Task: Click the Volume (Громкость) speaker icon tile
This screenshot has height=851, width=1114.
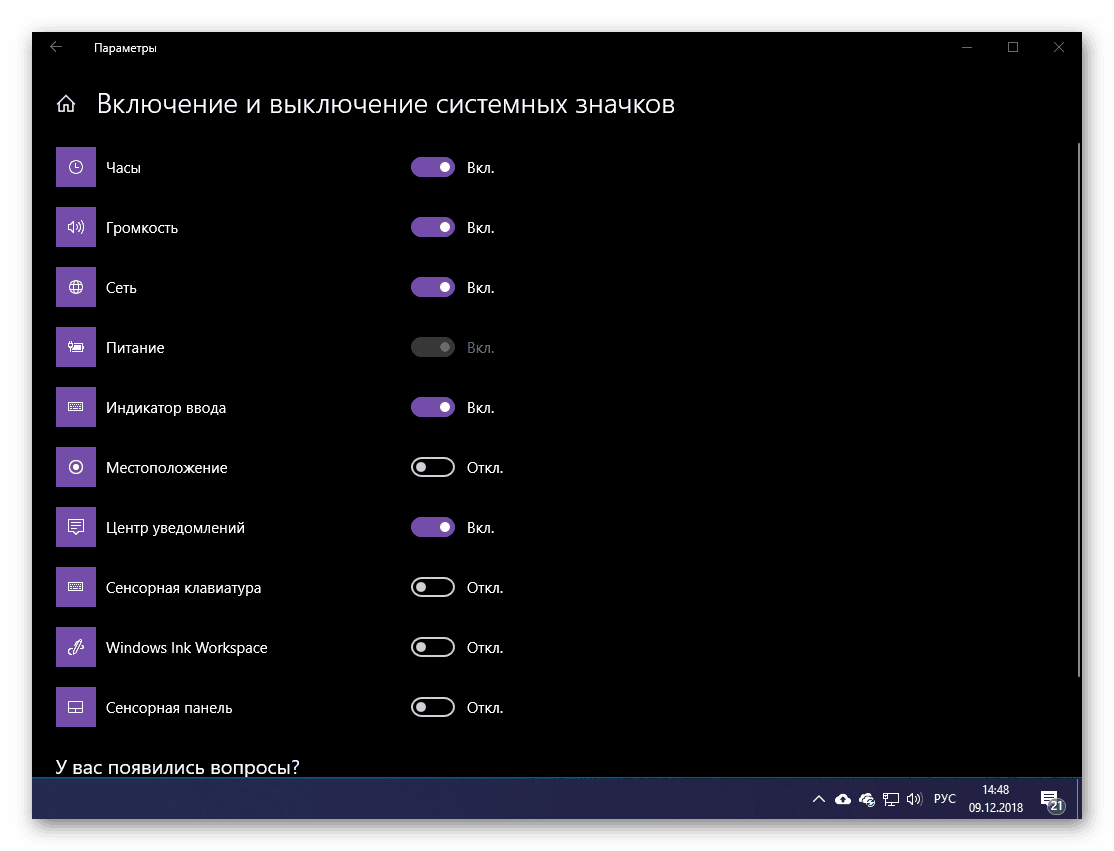Action: 76,227
